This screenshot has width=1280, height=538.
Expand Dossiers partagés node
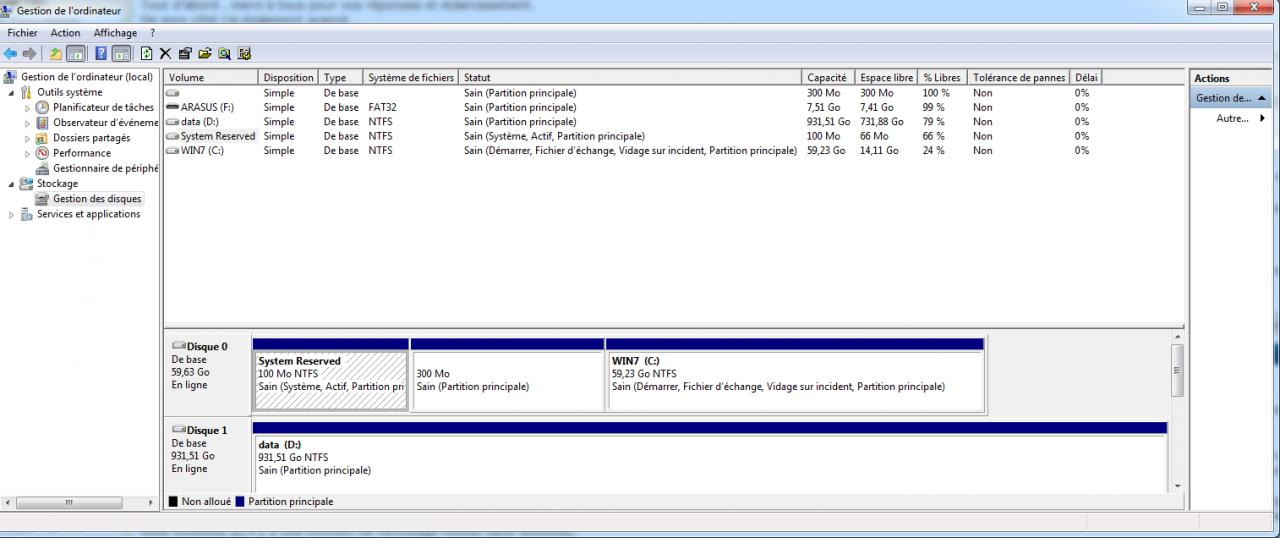[x=28, y=138]
